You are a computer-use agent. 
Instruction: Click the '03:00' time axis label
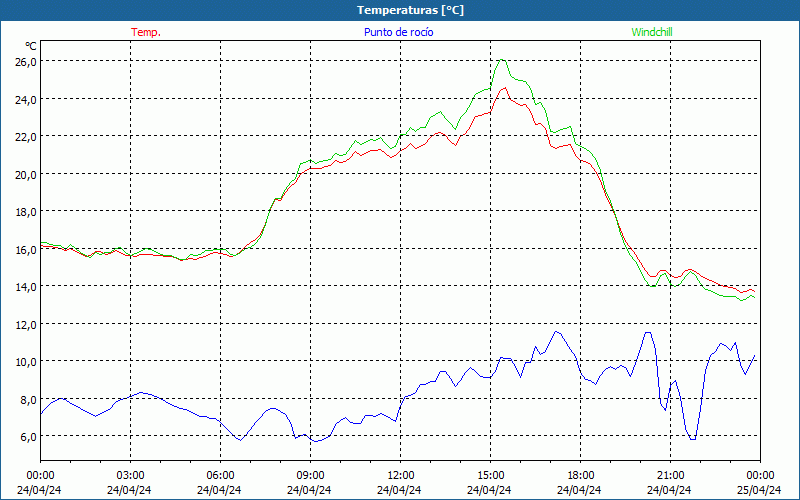pos(131,476)
